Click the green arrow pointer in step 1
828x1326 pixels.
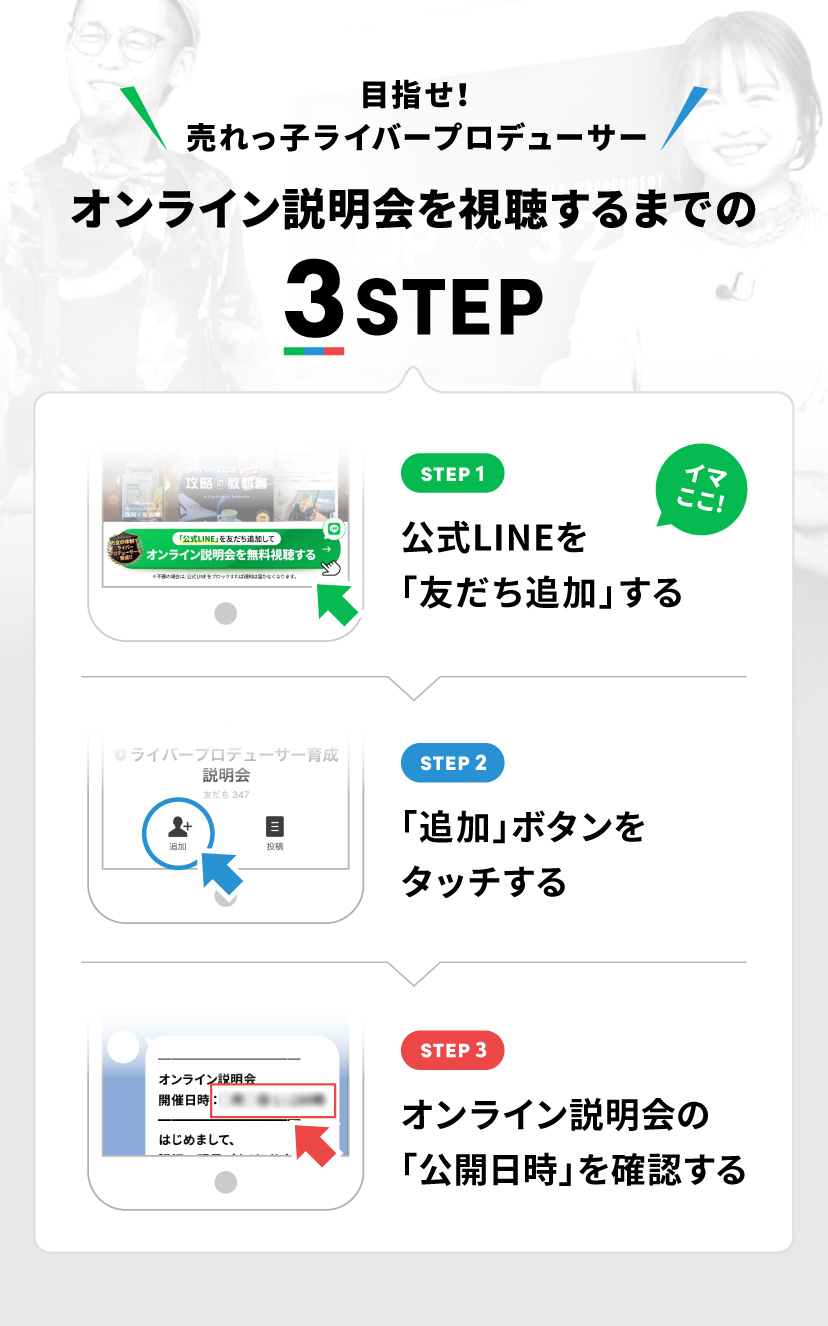337,603
